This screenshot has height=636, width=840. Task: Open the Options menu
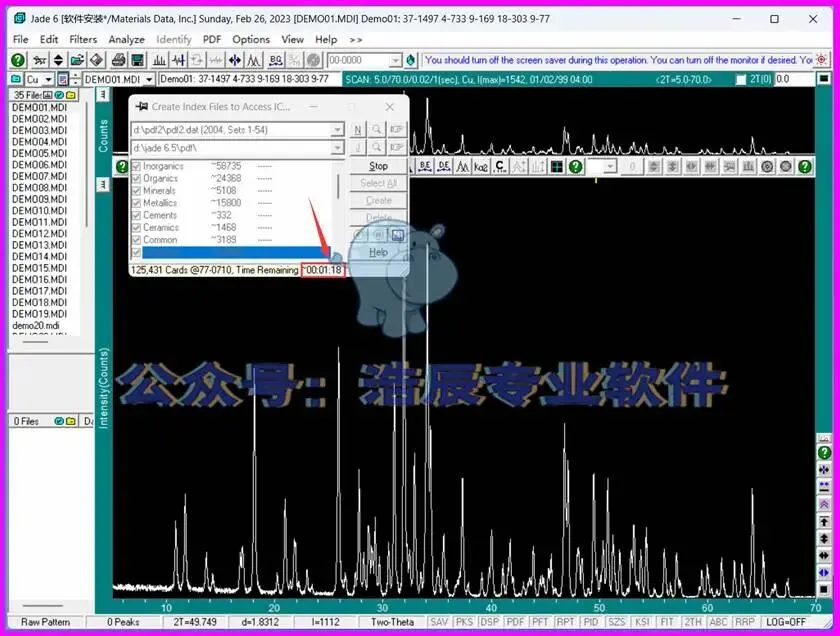pos(251,40)
